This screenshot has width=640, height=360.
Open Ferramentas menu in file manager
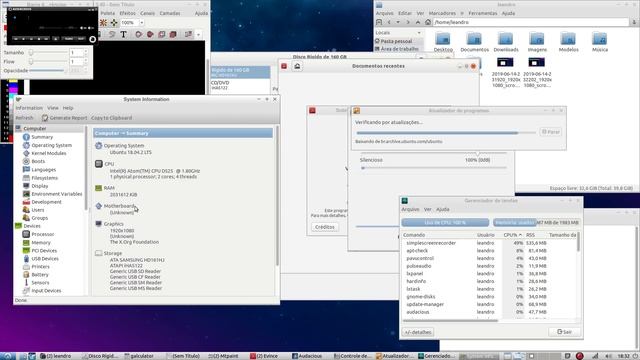[x=482, y=13]
